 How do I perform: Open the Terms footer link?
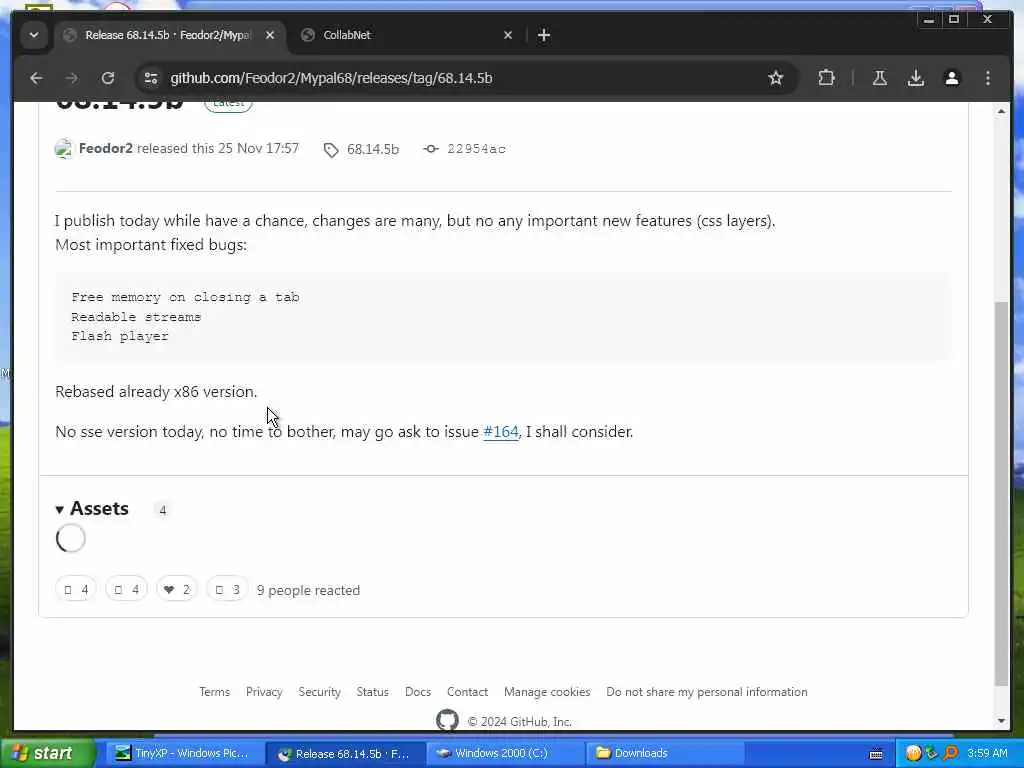214,692
